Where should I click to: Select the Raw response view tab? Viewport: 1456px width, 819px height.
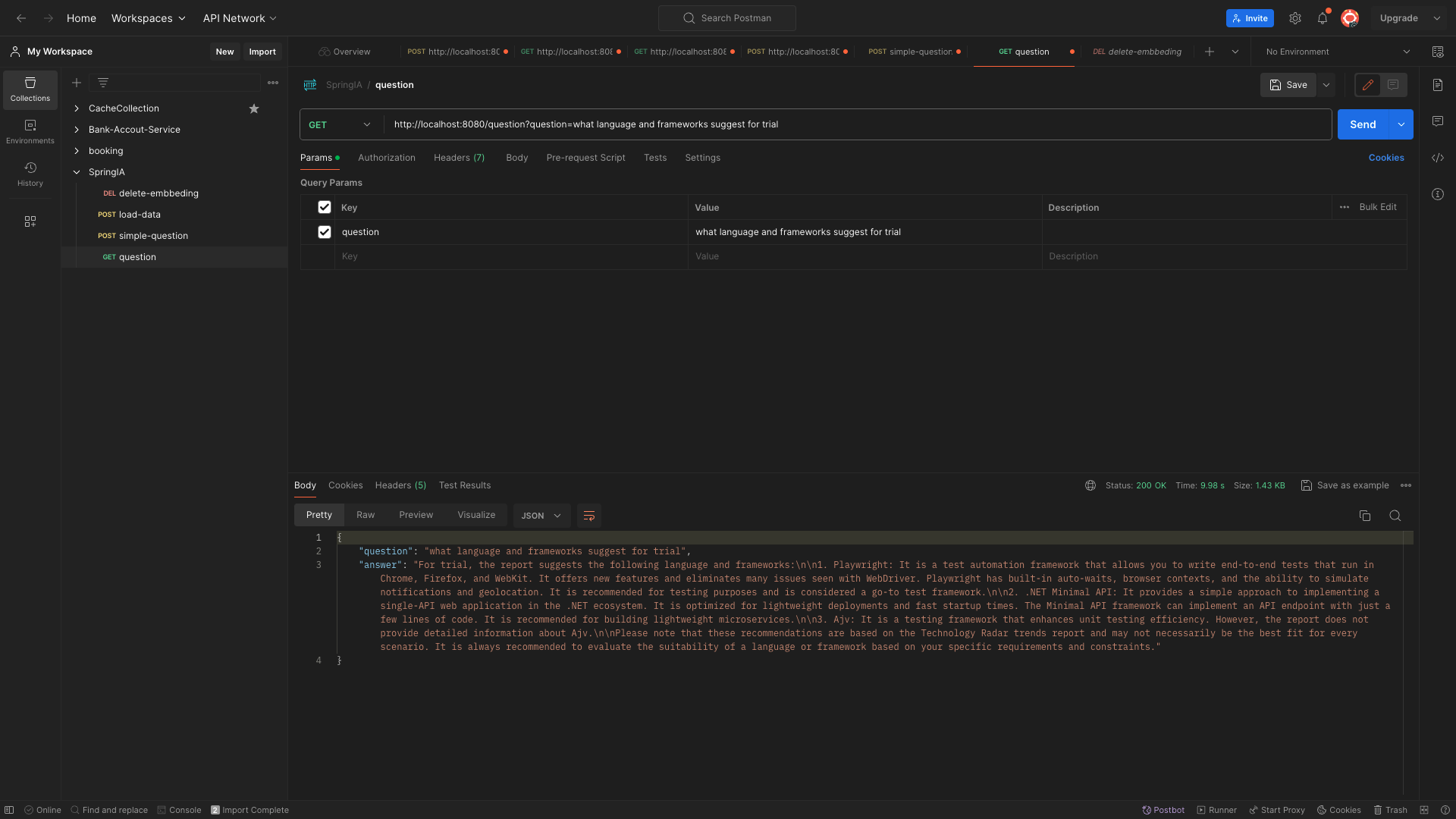[x=366, y=515]
